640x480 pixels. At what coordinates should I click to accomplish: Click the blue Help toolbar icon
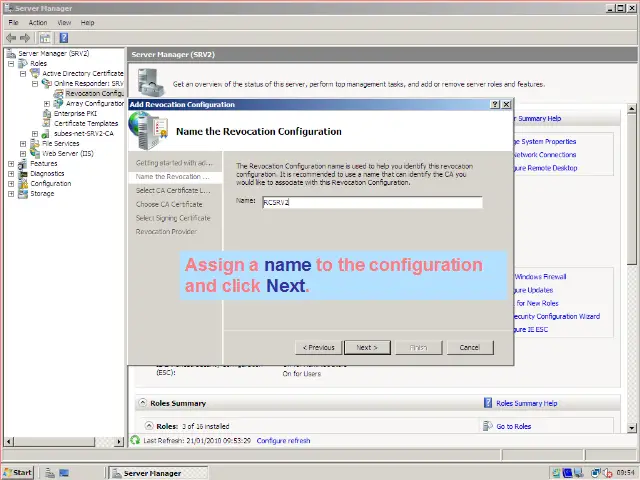point(64,38)
